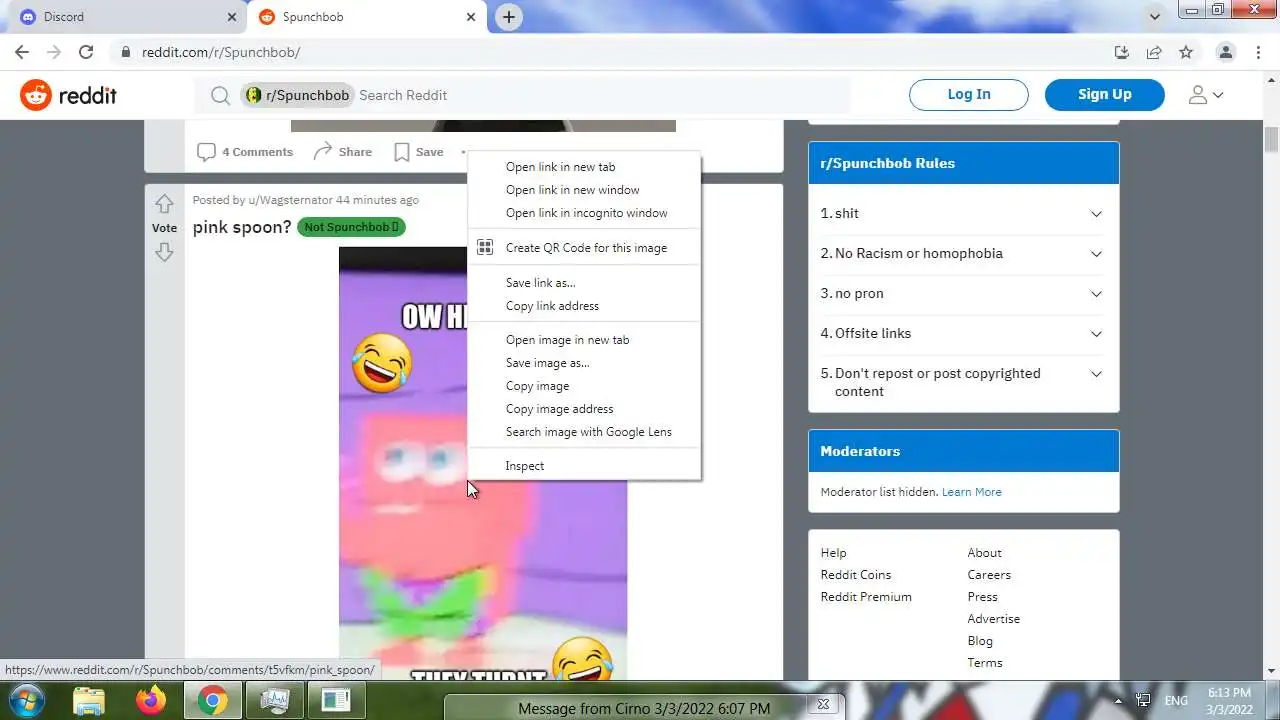Open the pink spoon? post title
This screenshot has width=1280, height=720.
[242, 227]
